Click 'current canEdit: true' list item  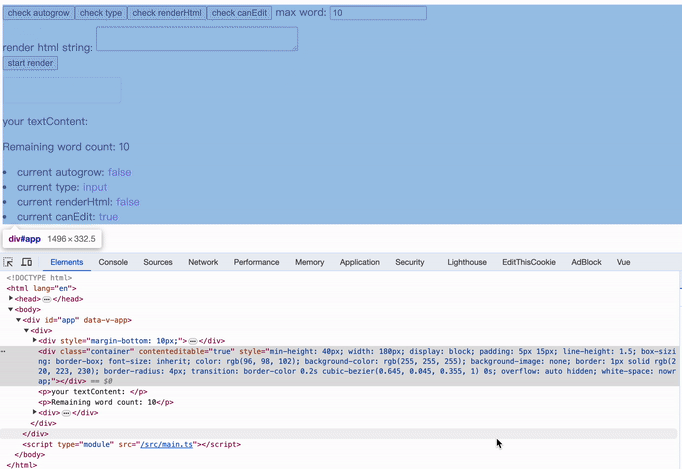coord(67,217)
